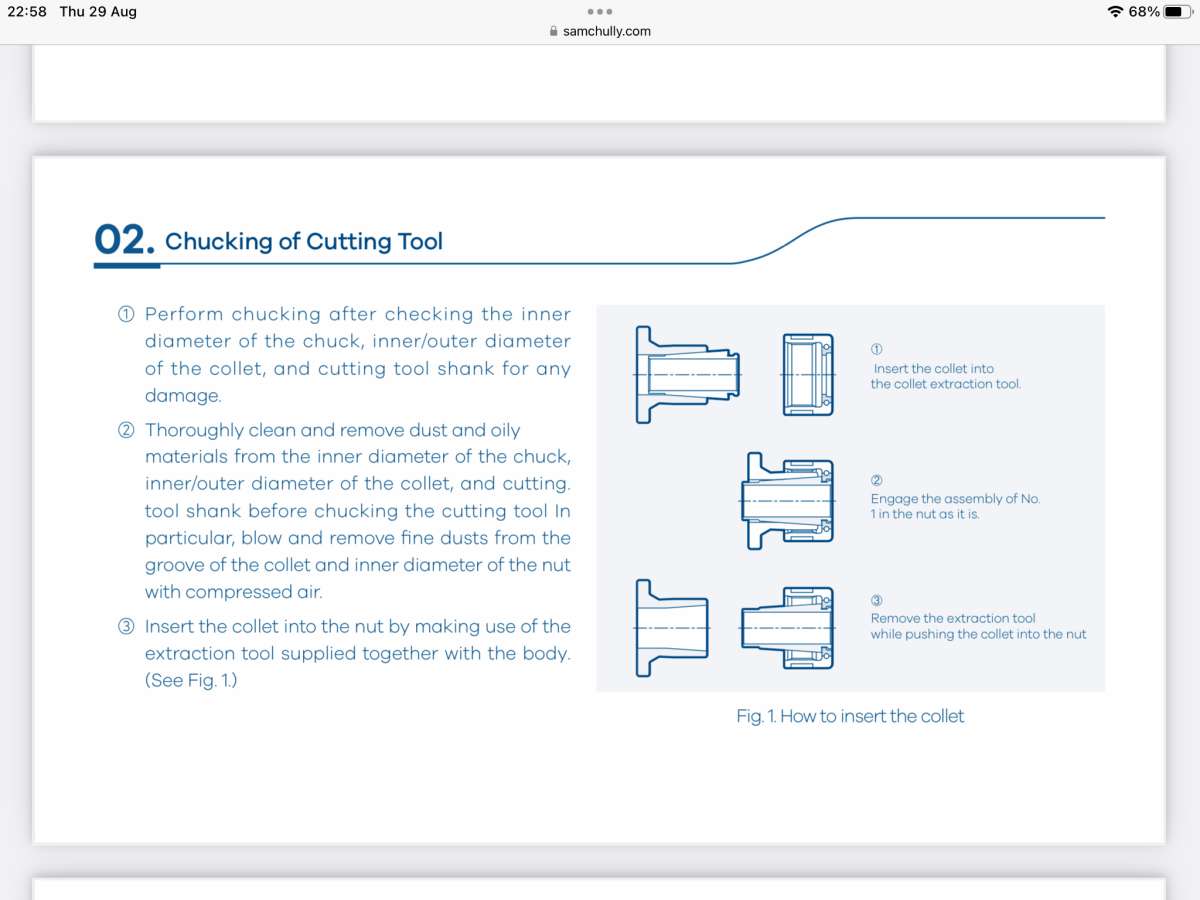Click the 'Insert the collet into' step text
Viewport: 1200px width, 900px height.
(934, 368)
